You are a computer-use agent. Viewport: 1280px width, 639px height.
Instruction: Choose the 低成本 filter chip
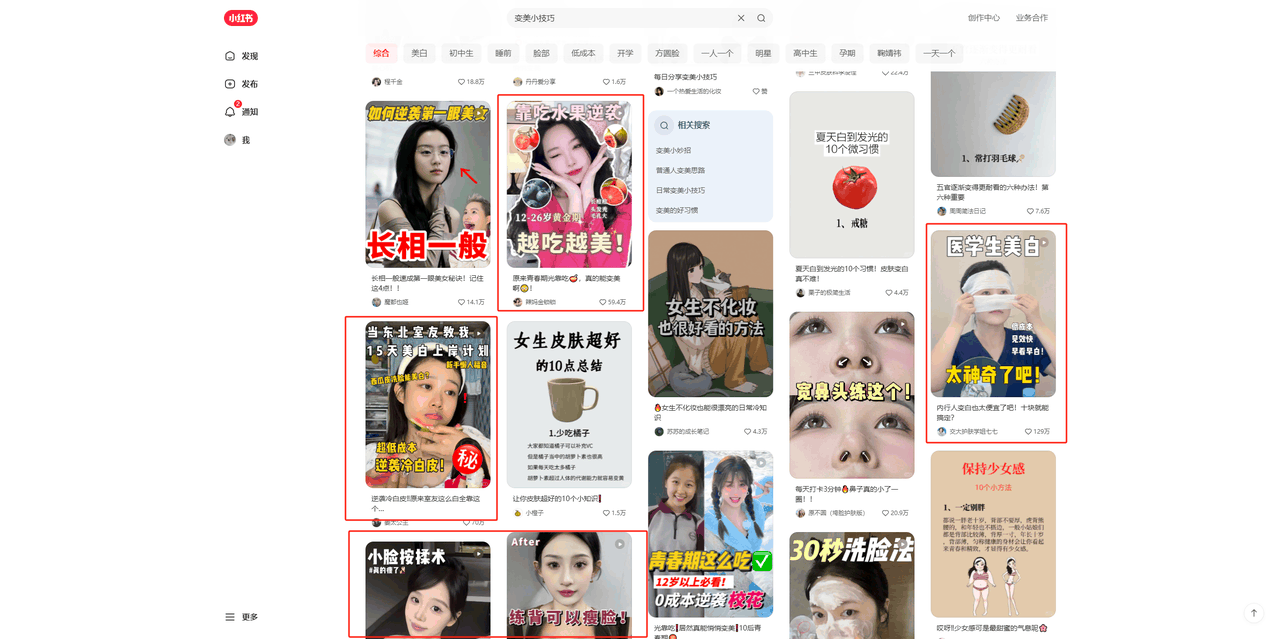tap(582, 52)
